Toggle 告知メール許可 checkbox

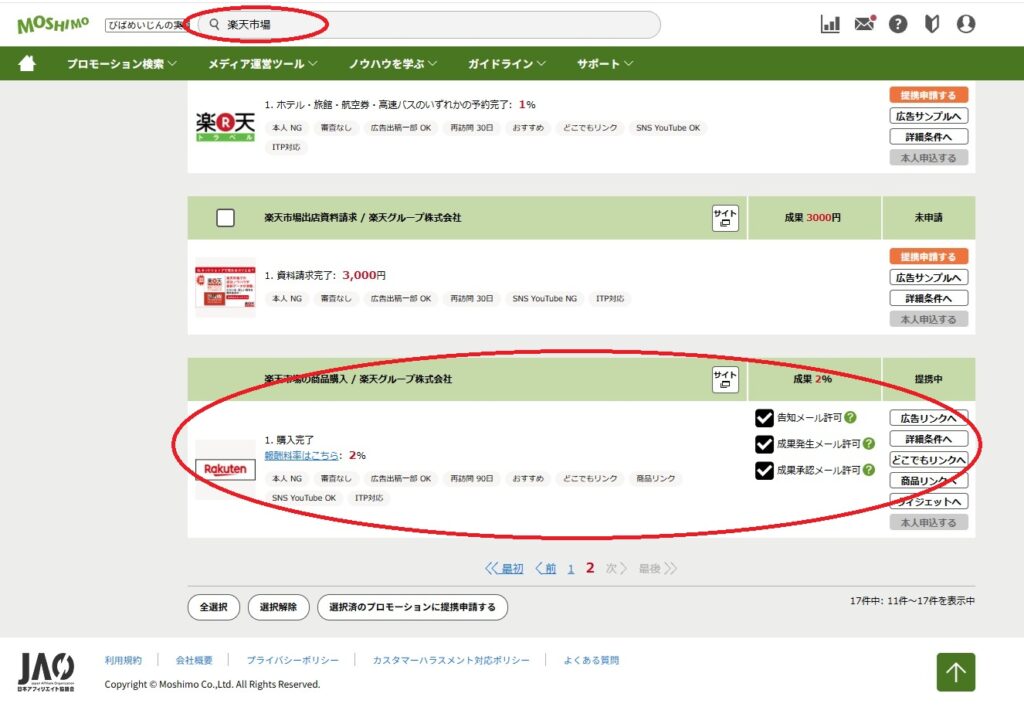pyautogui.click(x=764, y=418)
